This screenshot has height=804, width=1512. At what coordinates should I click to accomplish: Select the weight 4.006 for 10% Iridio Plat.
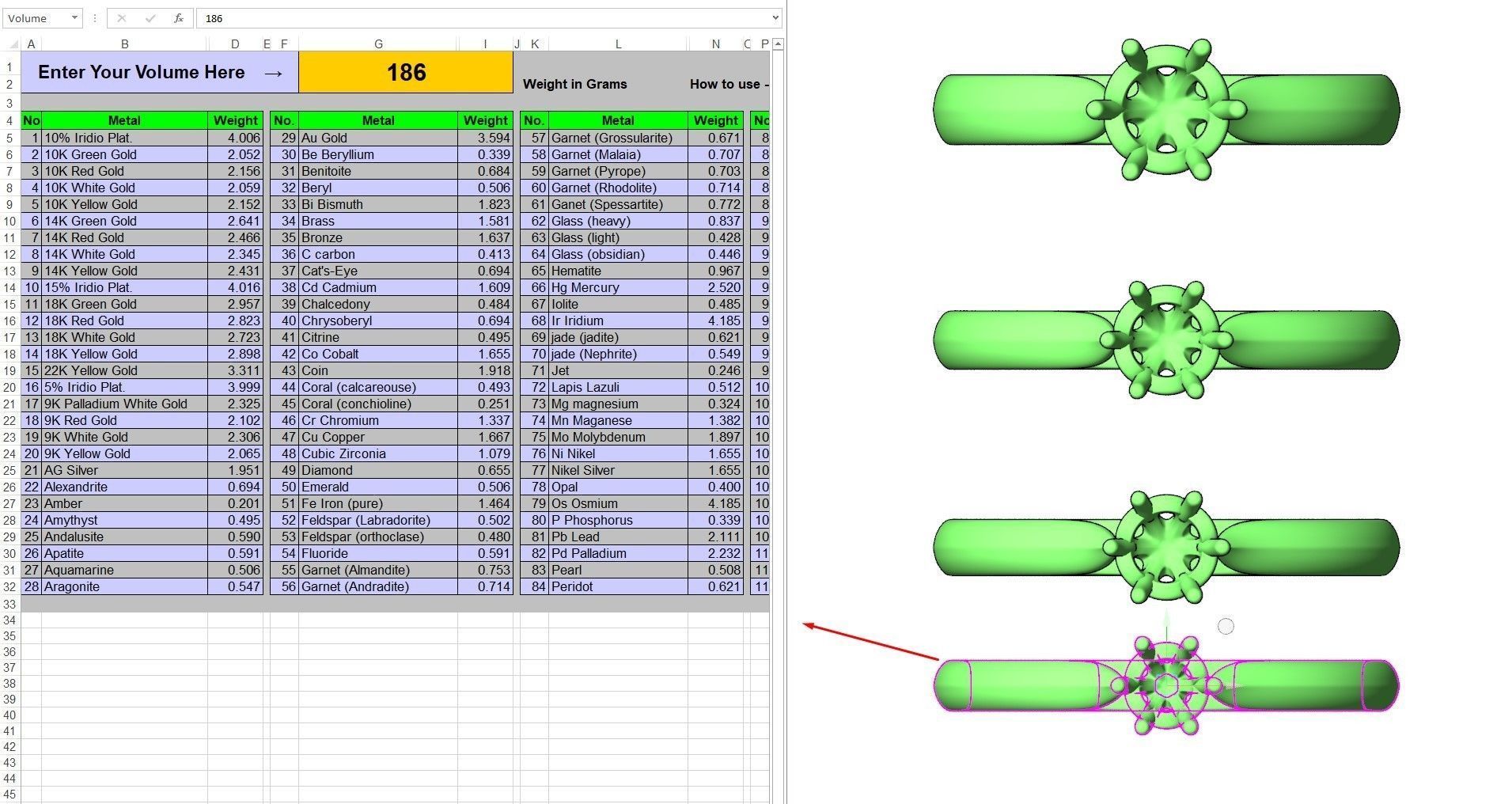(x=235, y=138)
